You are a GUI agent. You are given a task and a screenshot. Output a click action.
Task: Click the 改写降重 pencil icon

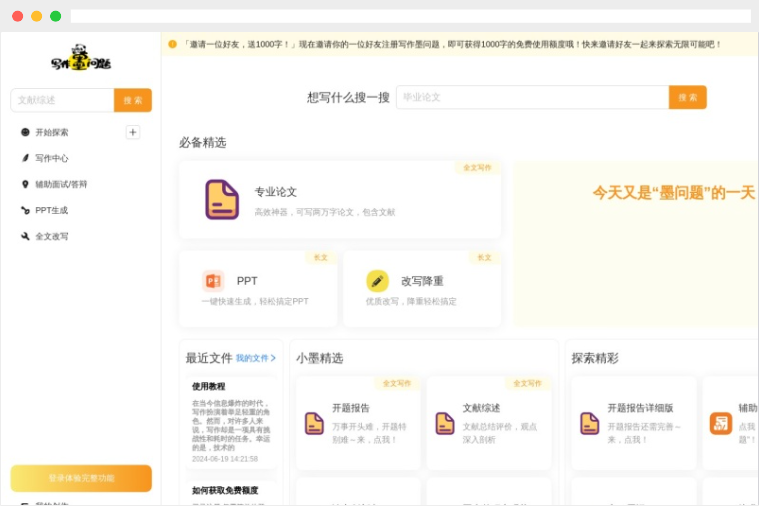[377, 281]
